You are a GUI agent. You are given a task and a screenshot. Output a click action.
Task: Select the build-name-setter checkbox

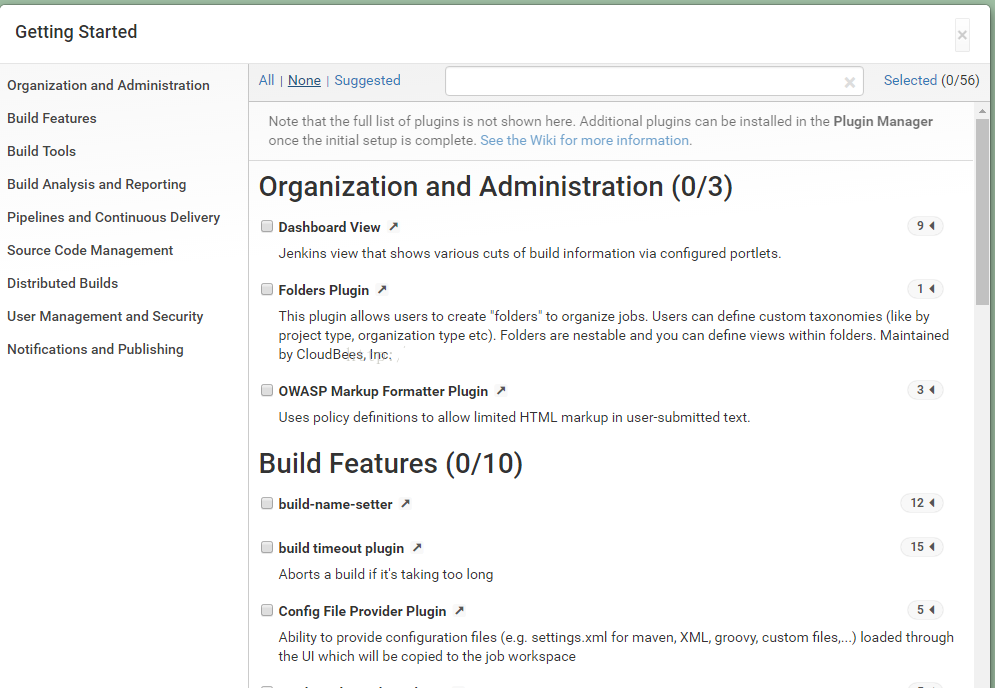pos(267,503)
